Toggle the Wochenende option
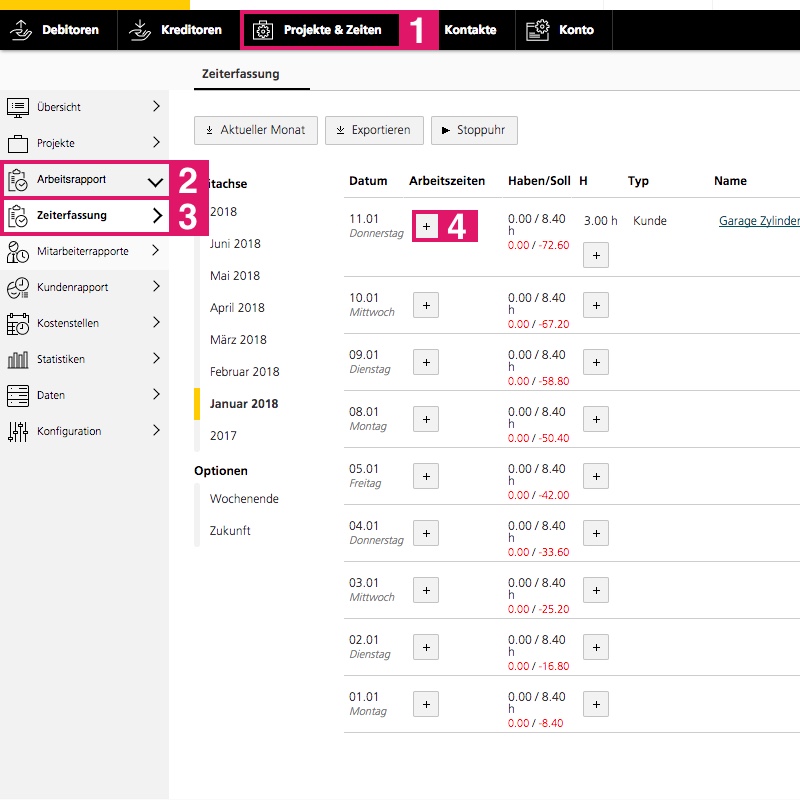Image resolution: width=800 pixels, height=800 pixels. pos(244,499)
